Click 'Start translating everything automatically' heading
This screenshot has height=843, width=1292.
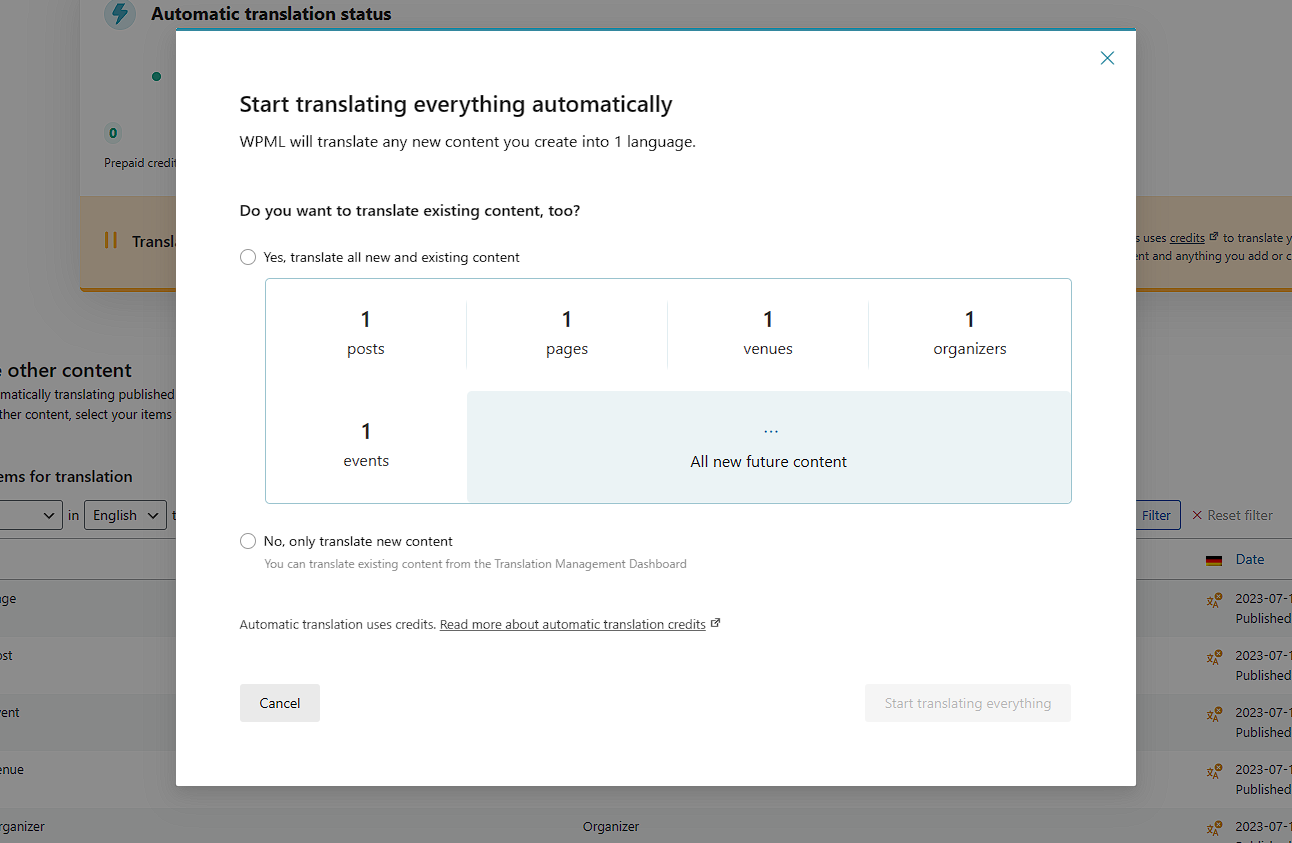tap(456, 104)
